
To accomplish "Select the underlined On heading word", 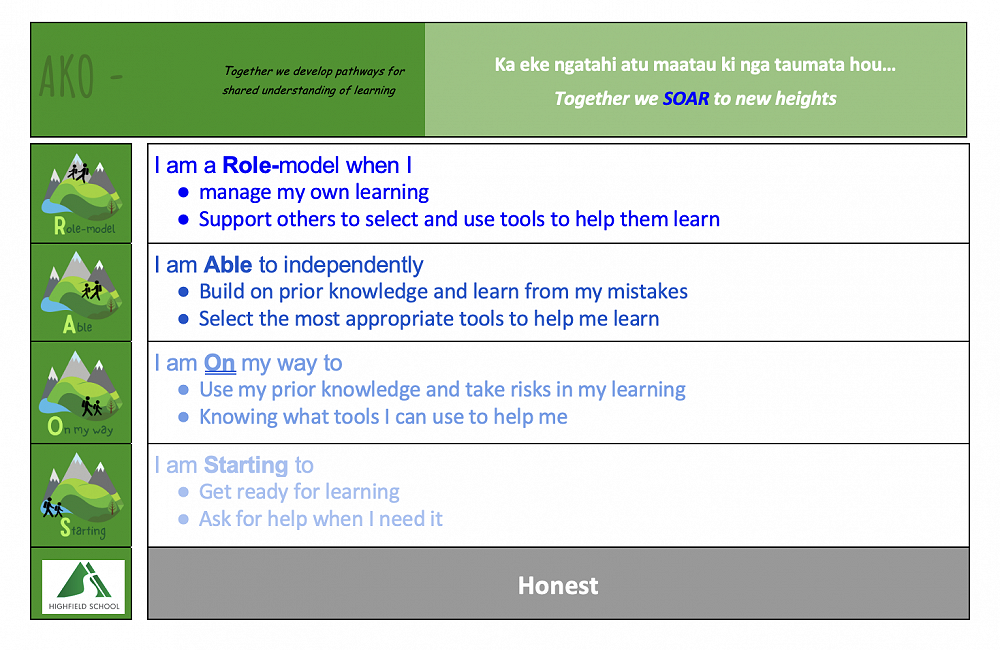I will click(219, 363).
